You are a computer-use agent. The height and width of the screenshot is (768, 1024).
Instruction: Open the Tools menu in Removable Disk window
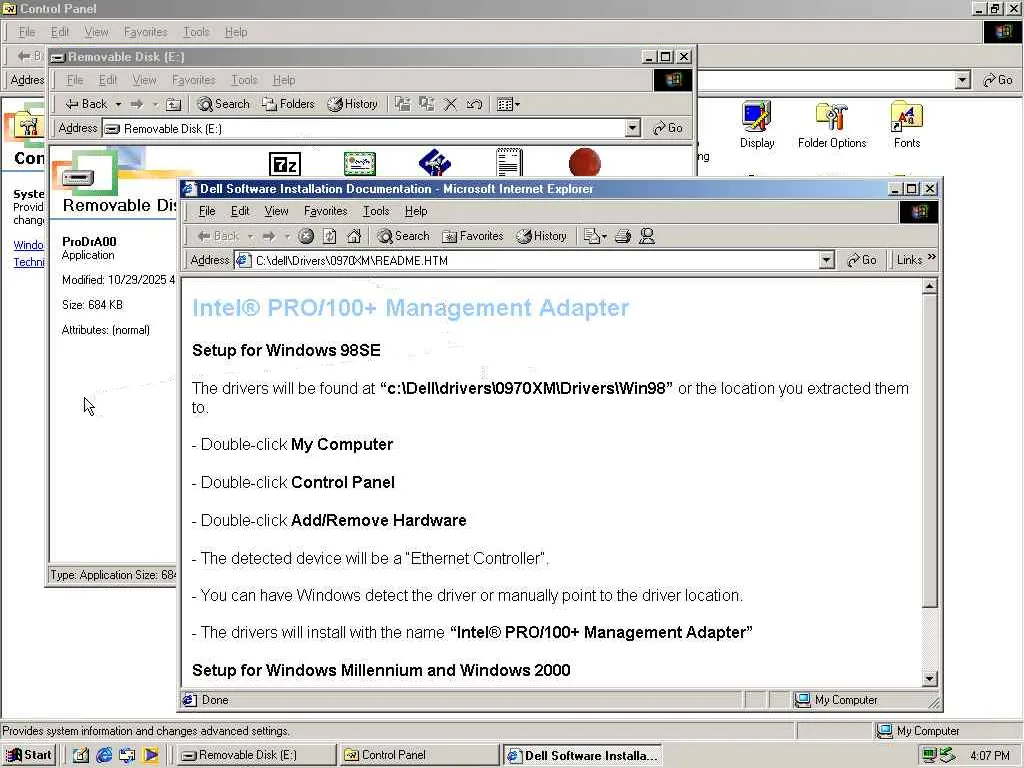pos(244,80)
